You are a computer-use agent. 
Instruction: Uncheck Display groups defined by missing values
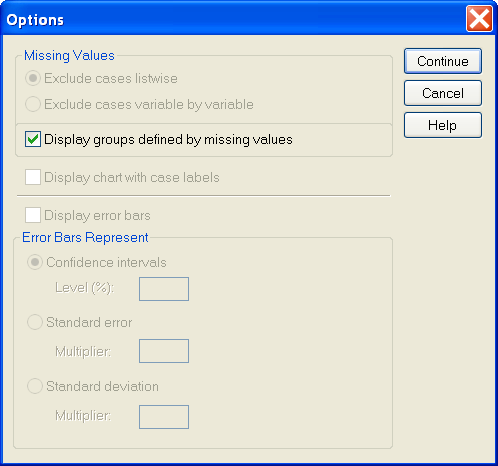(x=33, y=139)
